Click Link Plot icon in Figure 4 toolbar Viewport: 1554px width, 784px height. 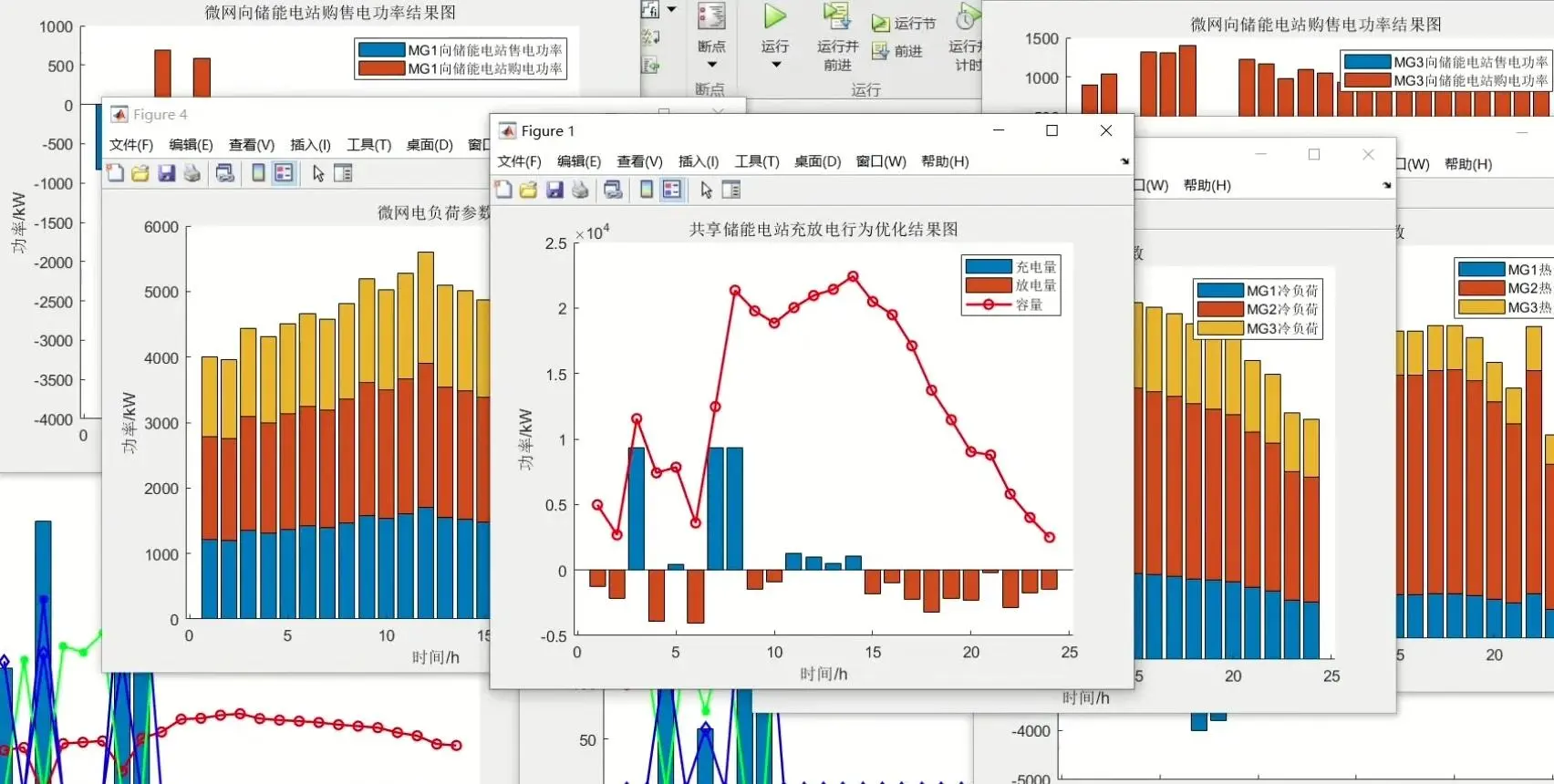coord(225,173)
